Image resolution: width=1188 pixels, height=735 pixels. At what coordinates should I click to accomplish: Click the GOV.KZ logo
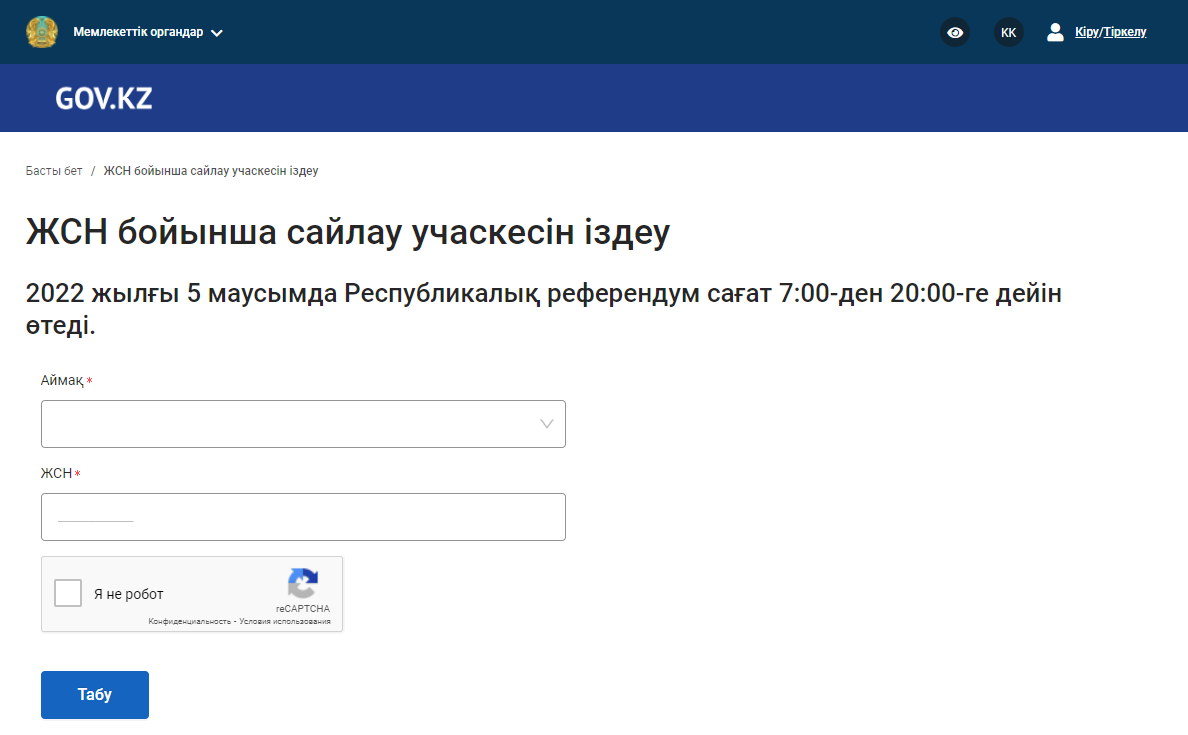104,98
